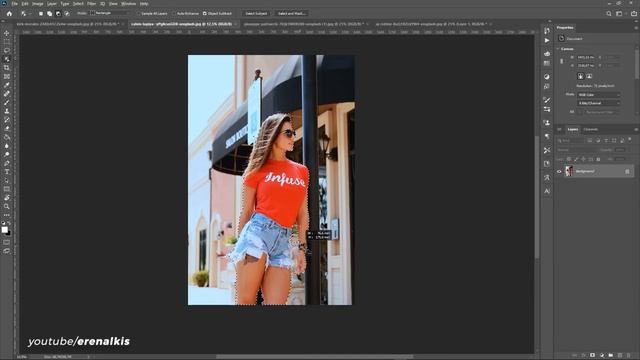Open the Properties panel flyout menu
Screen dimensions: 640x360
point(636,28)
